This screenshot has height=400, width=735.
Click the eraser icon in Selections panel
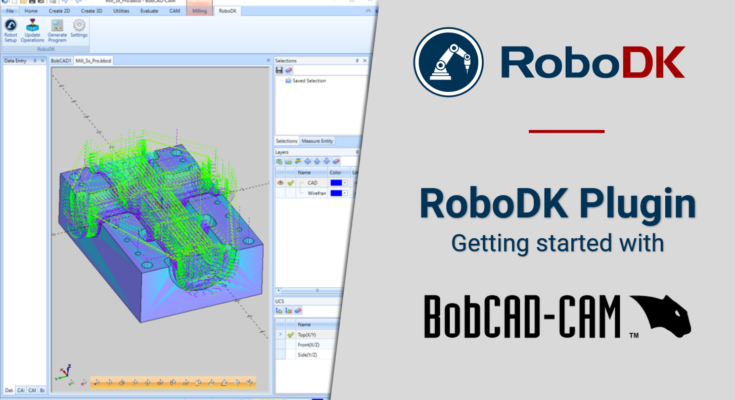point(289,70)
